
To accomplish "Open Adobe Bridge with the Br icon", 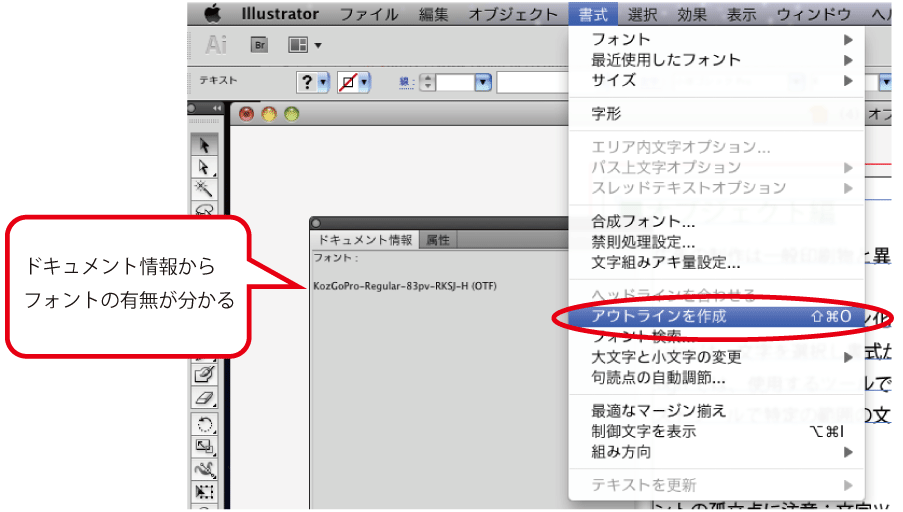I will pyautogui.click(x=259, y=45).
